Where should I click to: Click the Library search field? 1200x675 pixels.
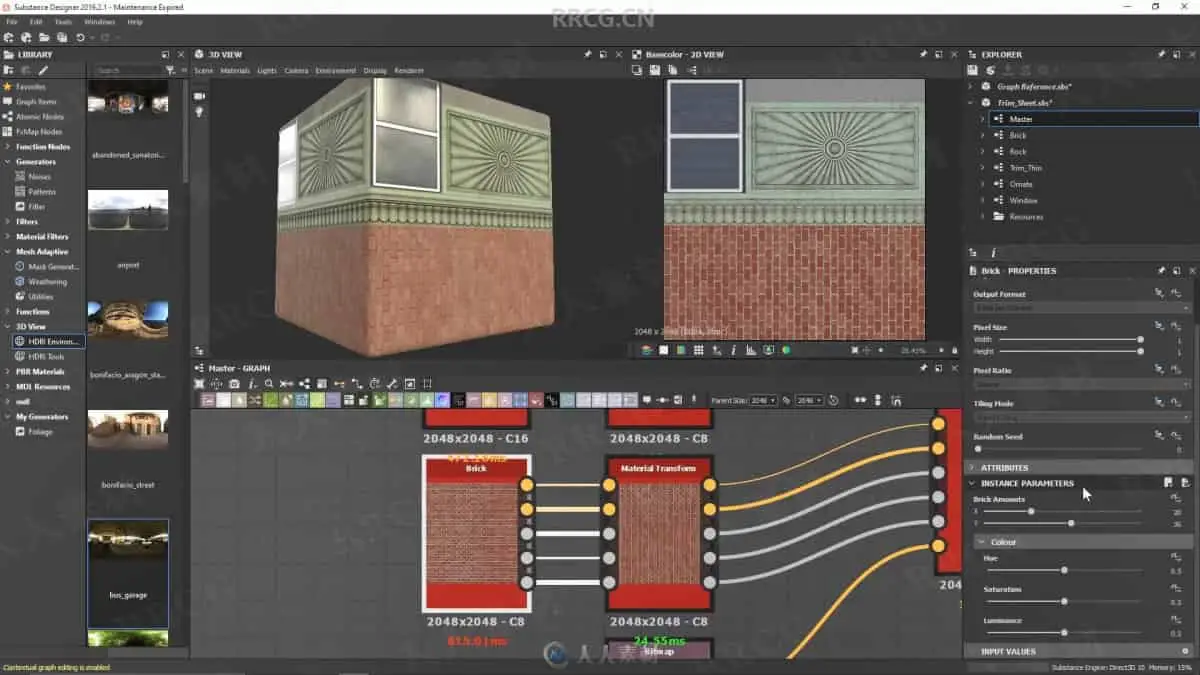[x=126, y=71]
